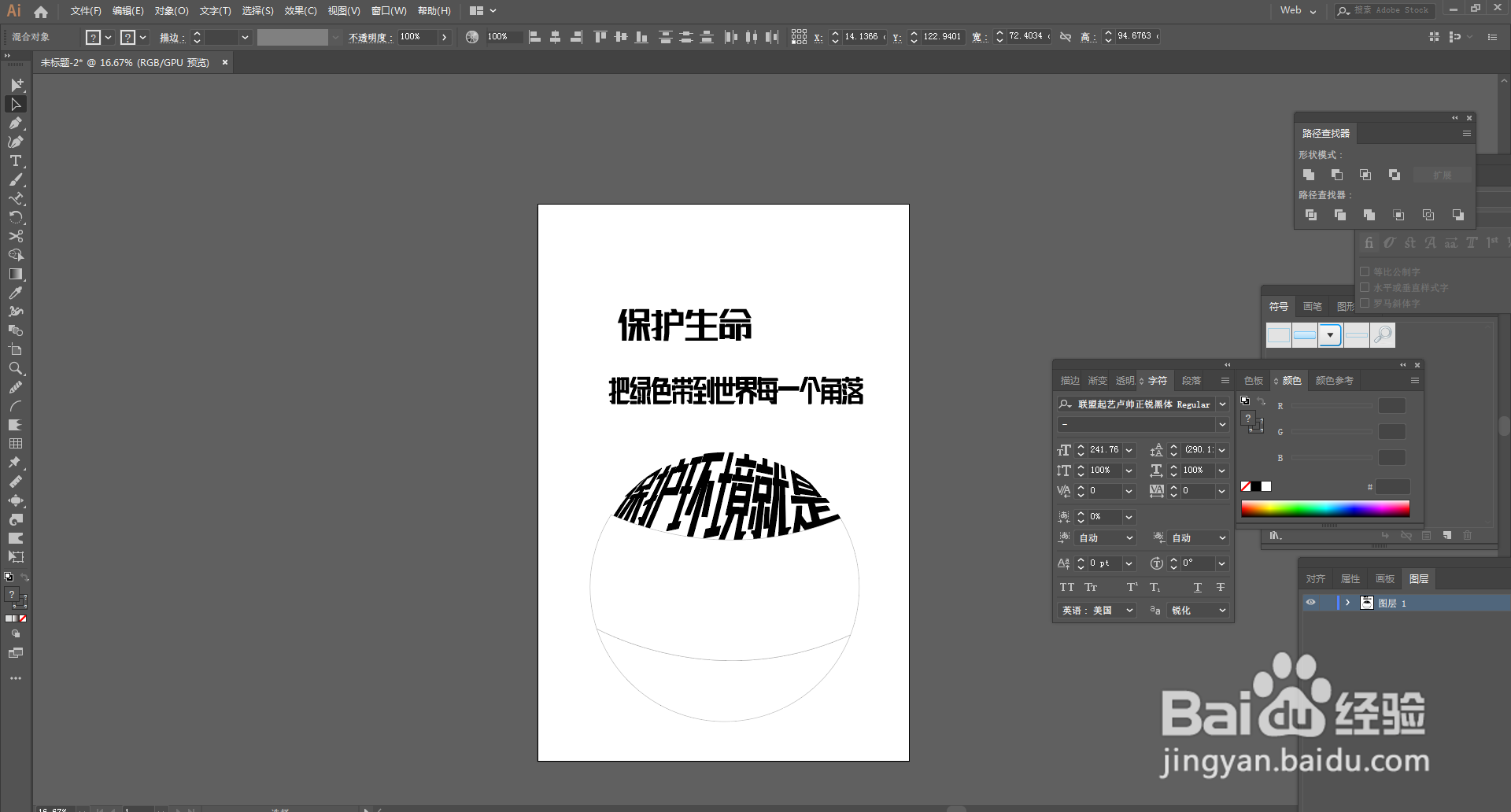Pick a color from the RGB spectrum bar

pos(1325,509)
